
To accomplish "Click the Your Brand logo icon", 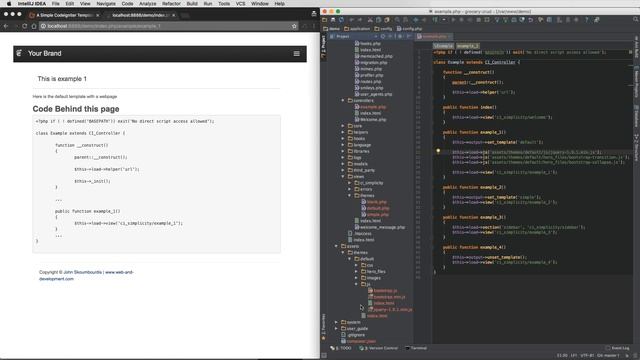I will pos(19,53).
